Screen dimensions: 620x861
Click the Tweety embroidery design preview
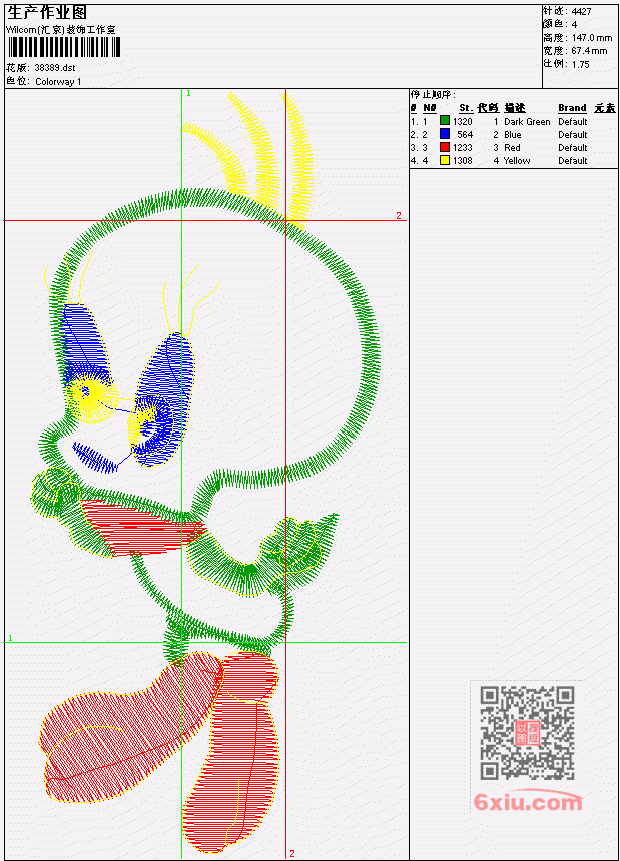(206, 473)
